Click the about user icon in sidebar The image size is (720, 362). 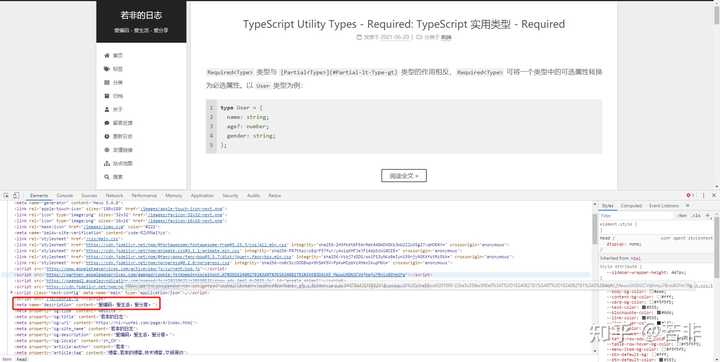(x=107, y=109)
